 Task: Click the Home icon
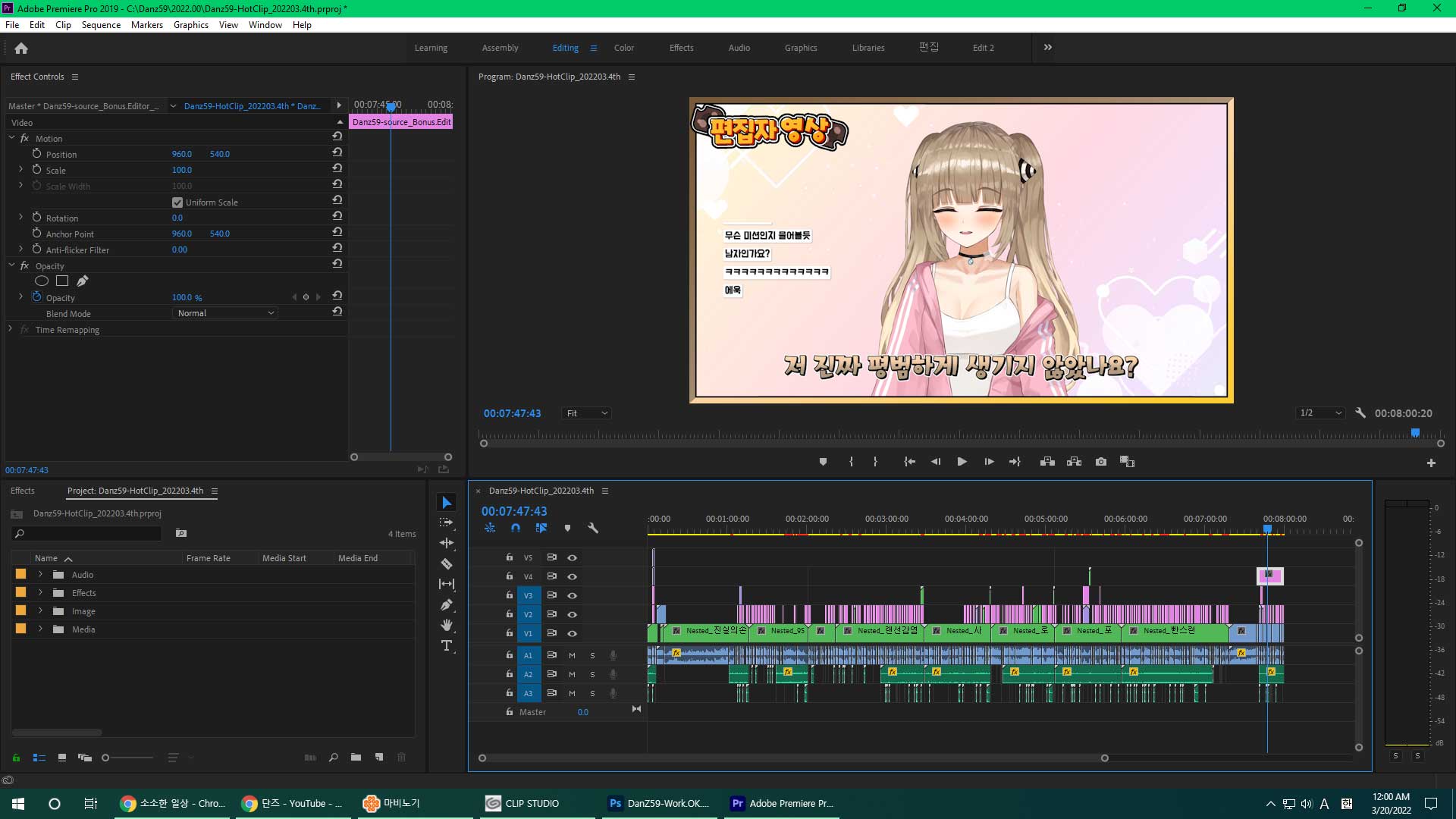[x=21, y=48]
